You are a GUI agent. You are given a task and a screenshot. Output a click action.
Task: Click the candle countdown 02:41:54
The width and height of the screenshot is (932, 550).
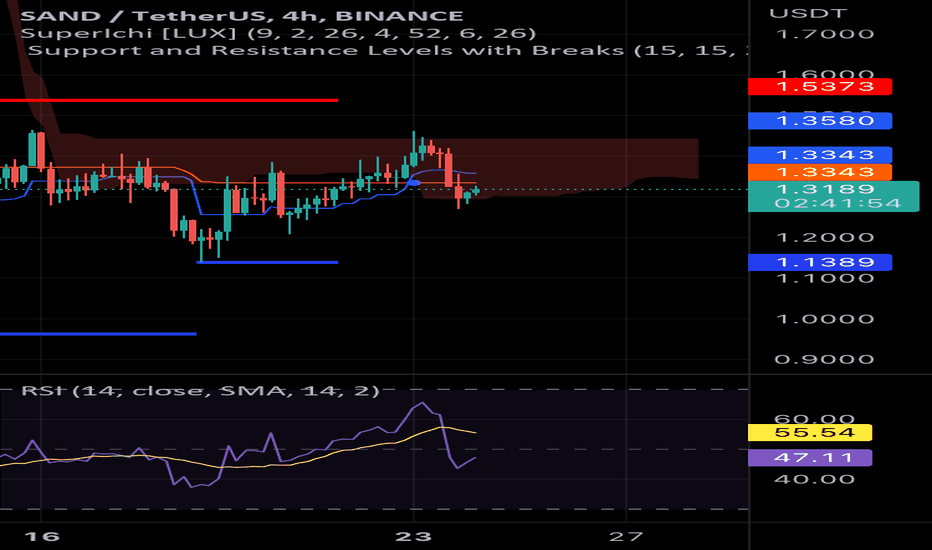point(838,203)
